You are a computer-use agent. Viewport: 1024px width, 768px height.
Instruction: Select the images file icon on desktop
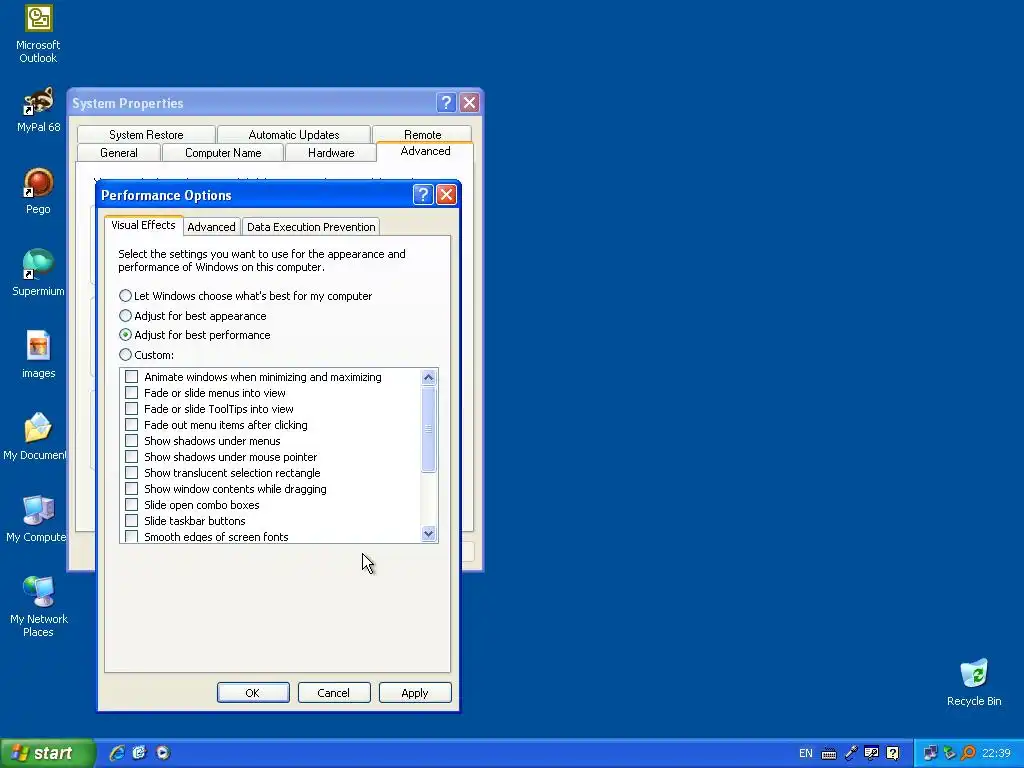coord(38,355)
